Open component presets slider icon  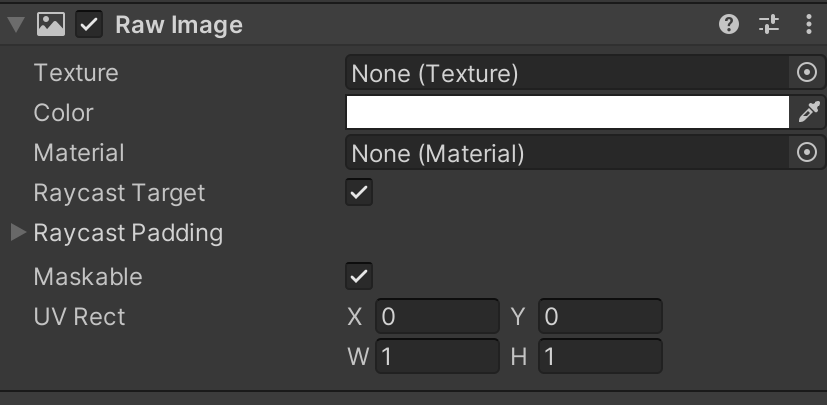pyautogui.click(x=769, y=25)
